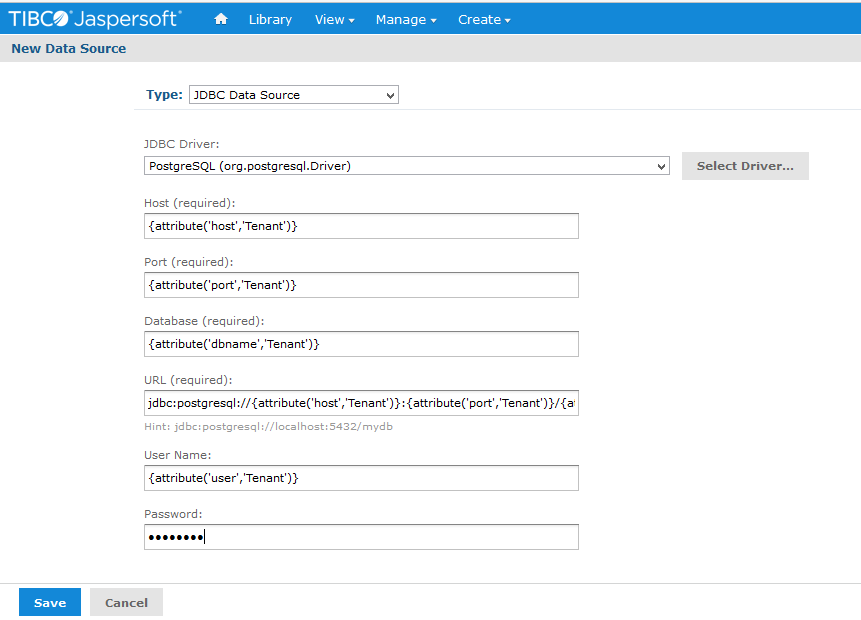Focus the User Name input field
Image resolution: width=861 pixels, height=620 pixels.
pyautogui.click(x=361, y=478)
